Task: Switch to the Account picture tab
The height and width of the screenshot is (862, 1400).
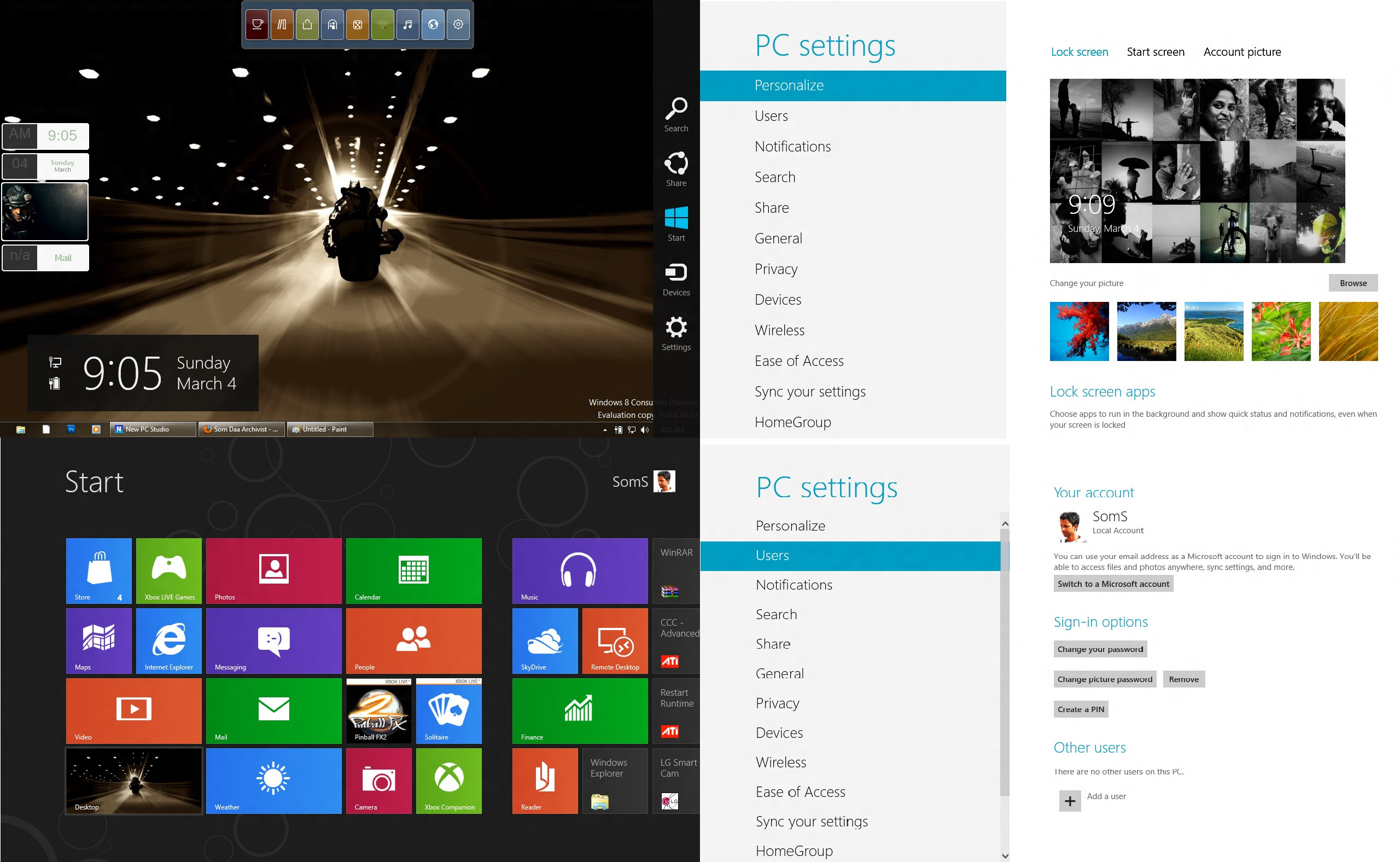Action: [1242, 52]
